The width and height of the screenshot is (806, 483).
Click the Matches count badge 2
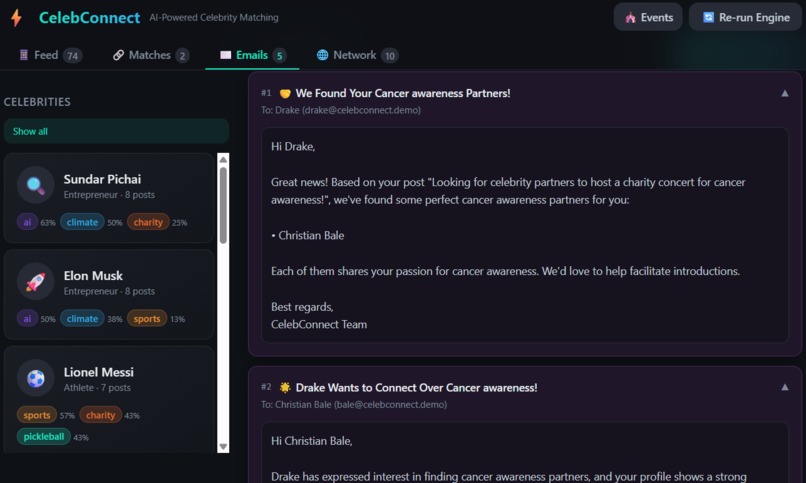coord(182,55)
